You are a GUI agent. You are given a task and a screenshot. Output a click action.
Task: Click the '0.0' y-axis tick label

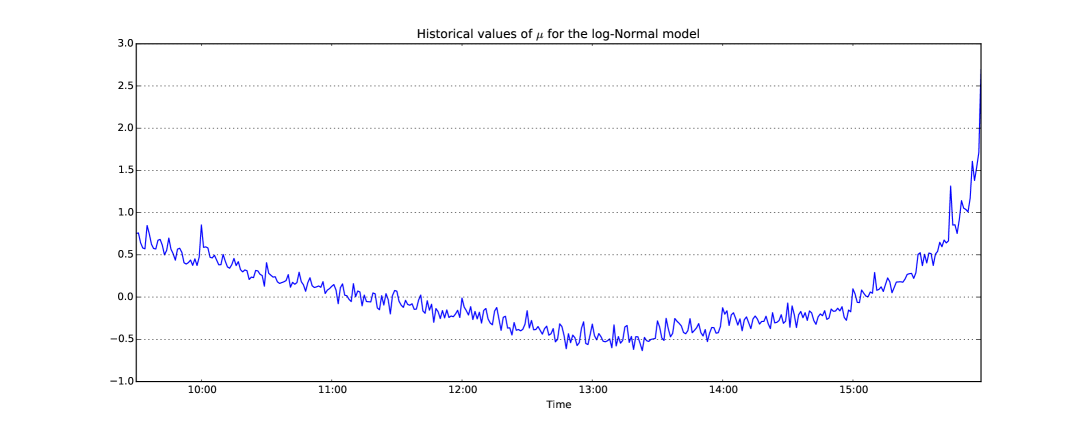(124, 298)
